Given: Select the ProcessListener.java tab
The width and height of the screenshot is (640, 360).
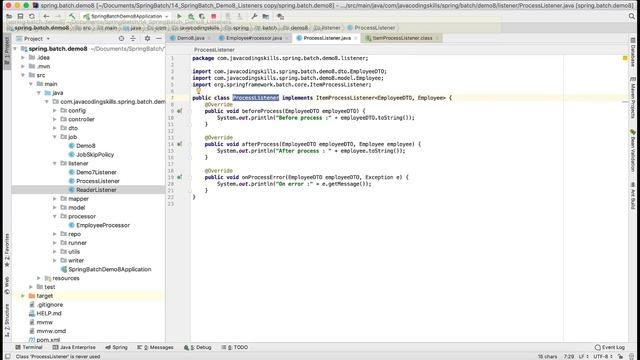Looking at the screenshot, I should click(x=327, y=38).
